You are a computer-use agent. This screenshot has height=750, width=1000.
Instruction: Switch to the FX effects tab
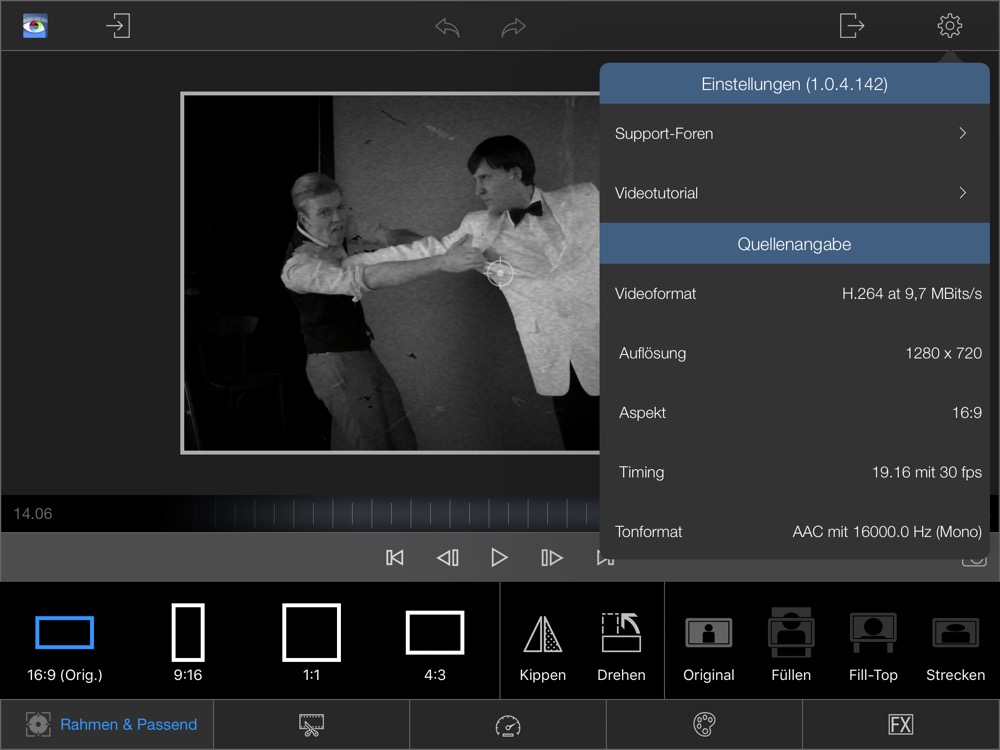click(x=900, y=725)
